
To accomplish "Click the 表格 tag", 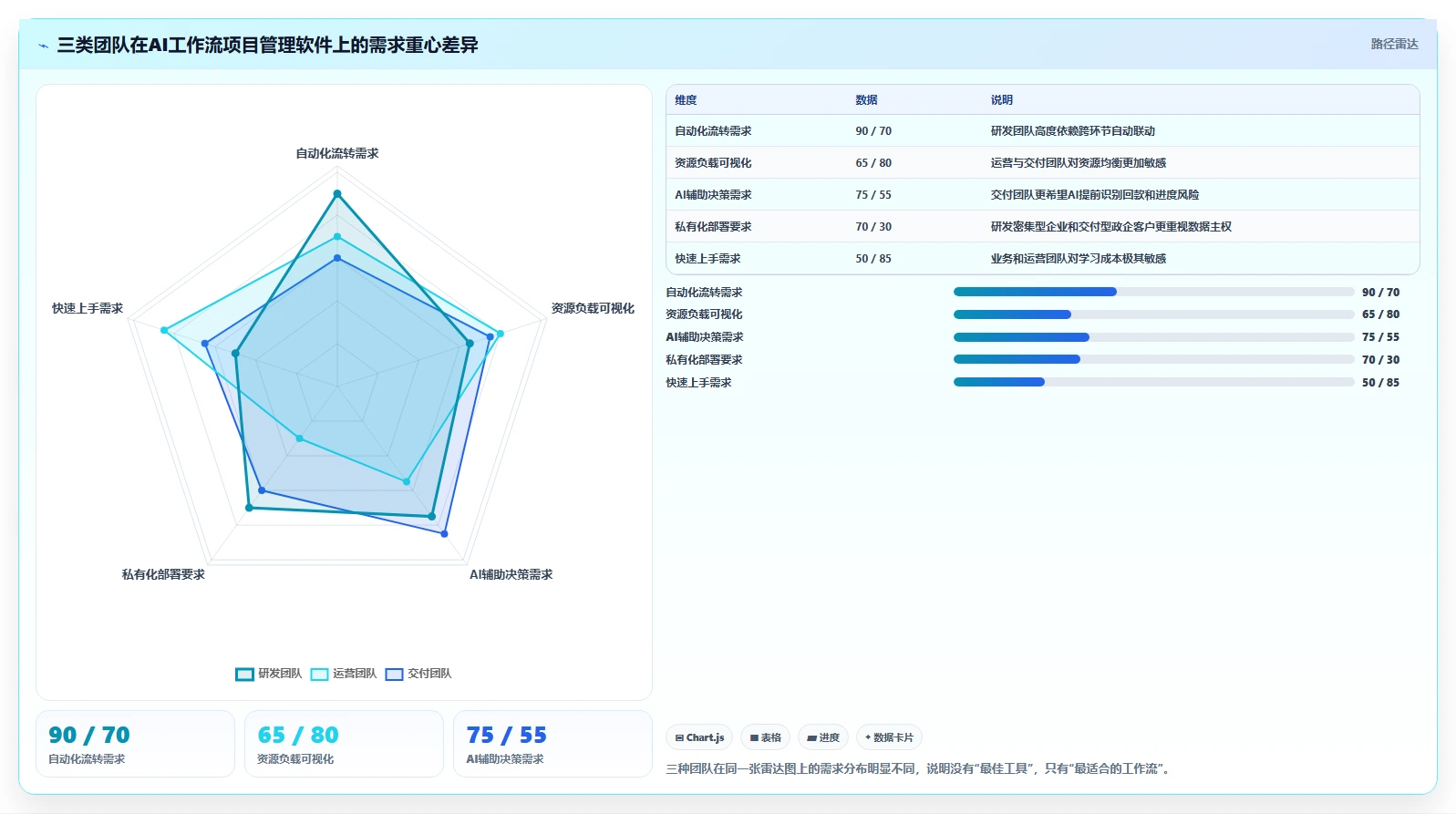I will [765, 737].
